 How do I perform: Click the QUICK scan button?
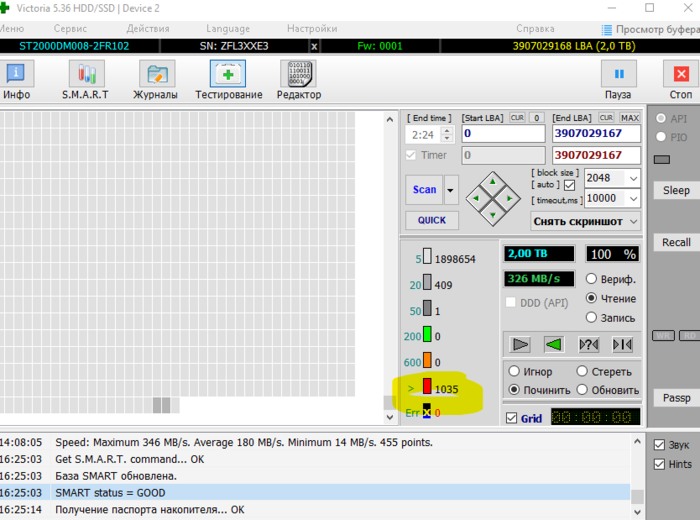coord(432,220)
